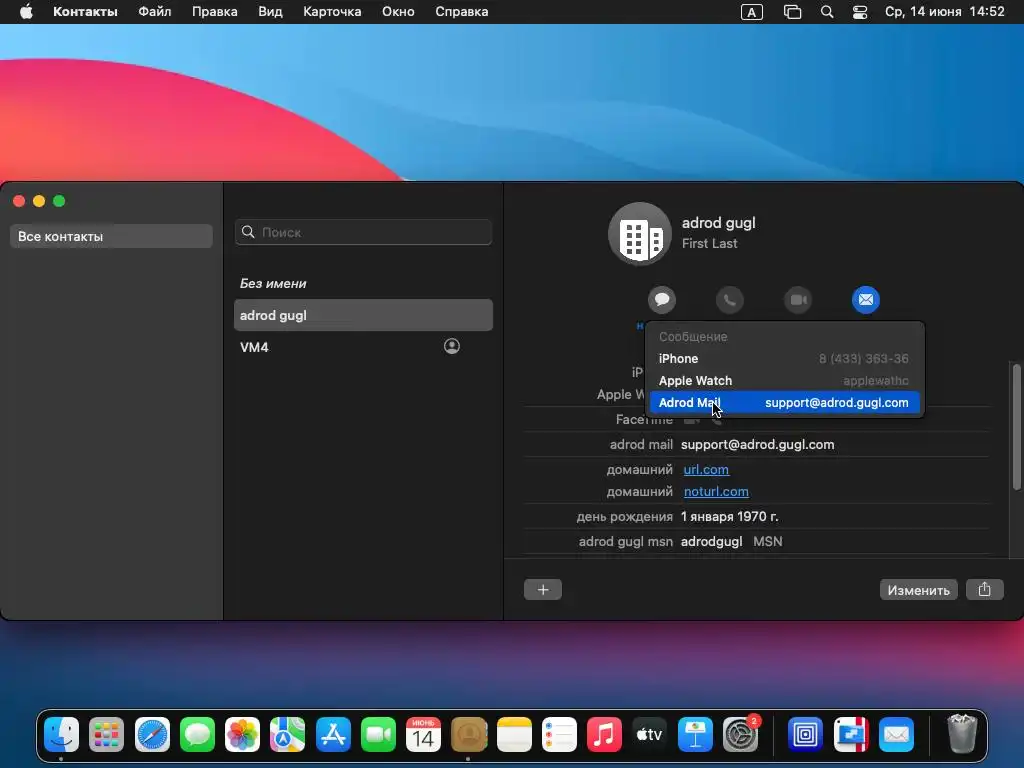Click the phone call icon on the contact card
Viewport: 1024px width, 768px height.
(729, 300)
